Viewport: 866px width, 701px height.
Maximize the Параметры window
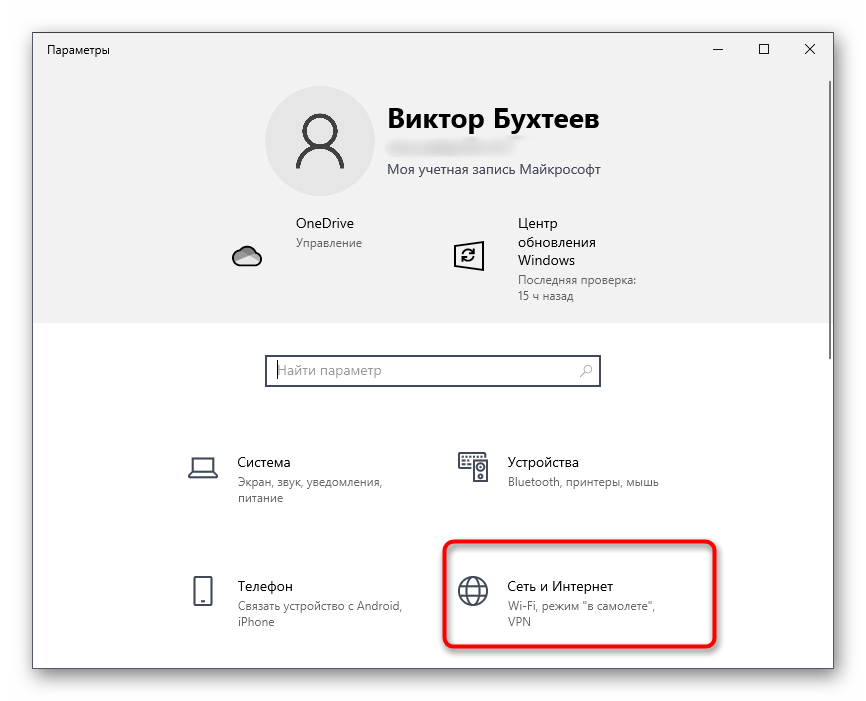(764, 49)
